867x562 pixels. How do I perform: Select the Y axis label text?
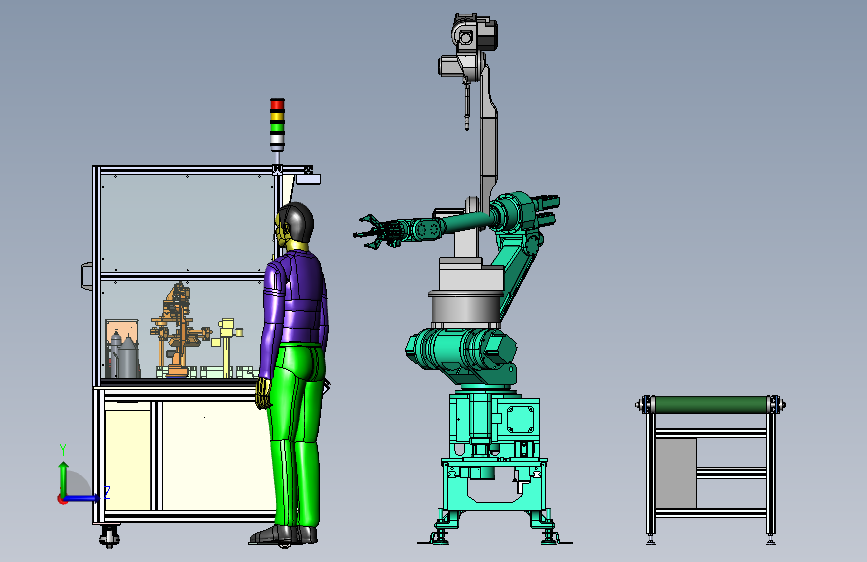point(63,450)
